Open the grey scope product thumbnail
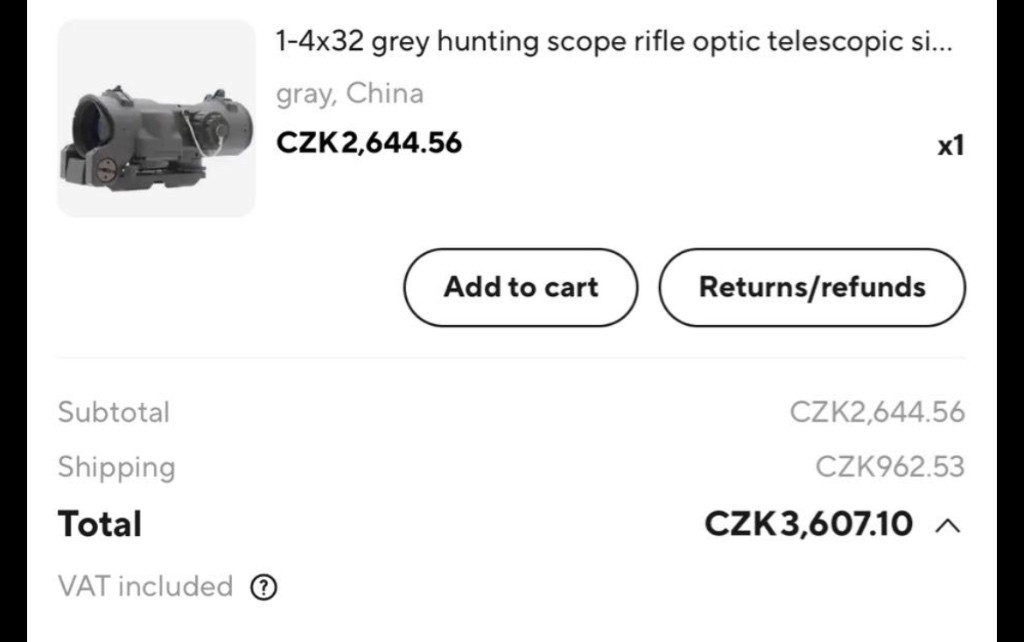This screenshot has width=1024, height=642. [x=156, y=119]
